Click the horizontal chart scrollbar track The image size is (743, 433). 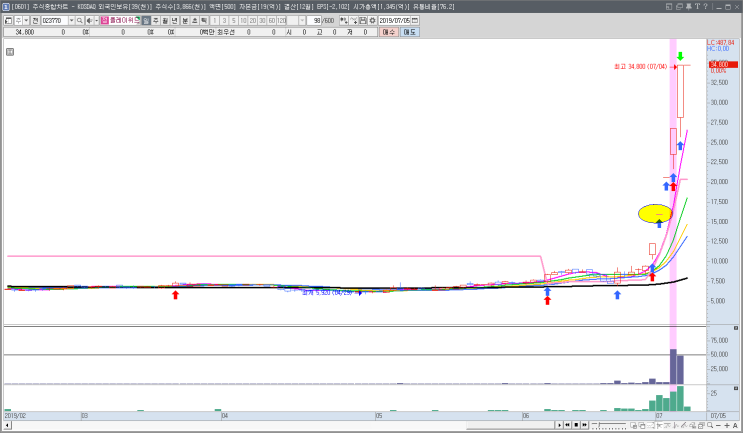coord(284,425)
